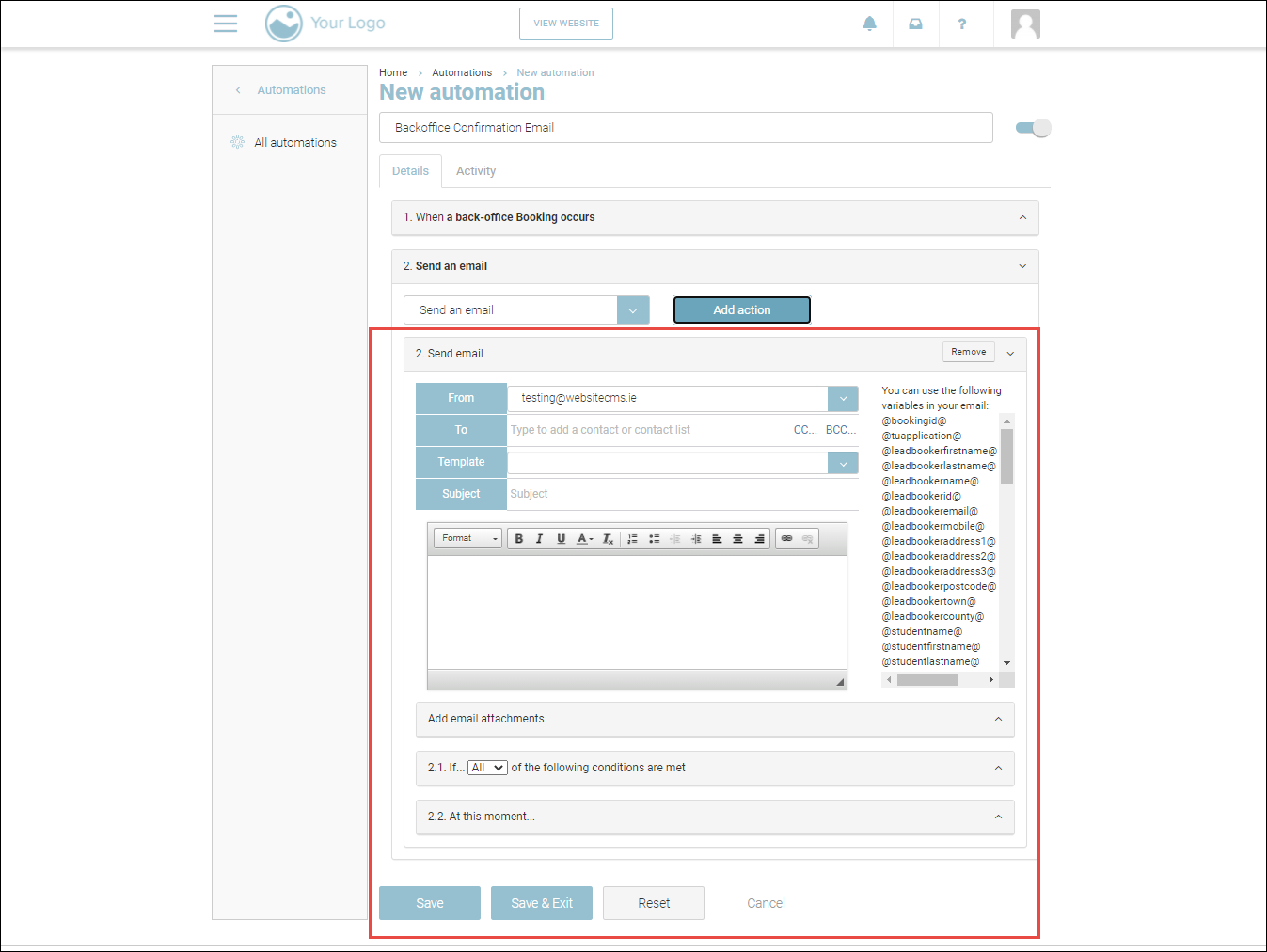Insert a bulleted list
The width and height of the screenshot is (1267, 952).
[654, 539]
